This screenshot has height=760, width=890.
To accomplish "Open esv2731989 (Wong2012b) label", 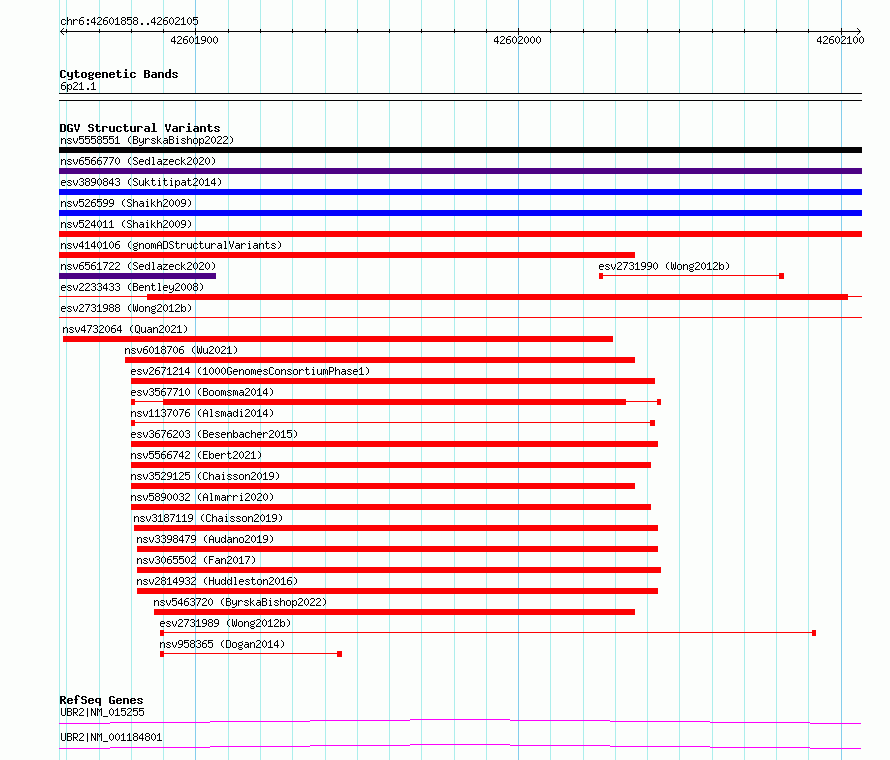I will pyautogui.click(x=225, y=623).
